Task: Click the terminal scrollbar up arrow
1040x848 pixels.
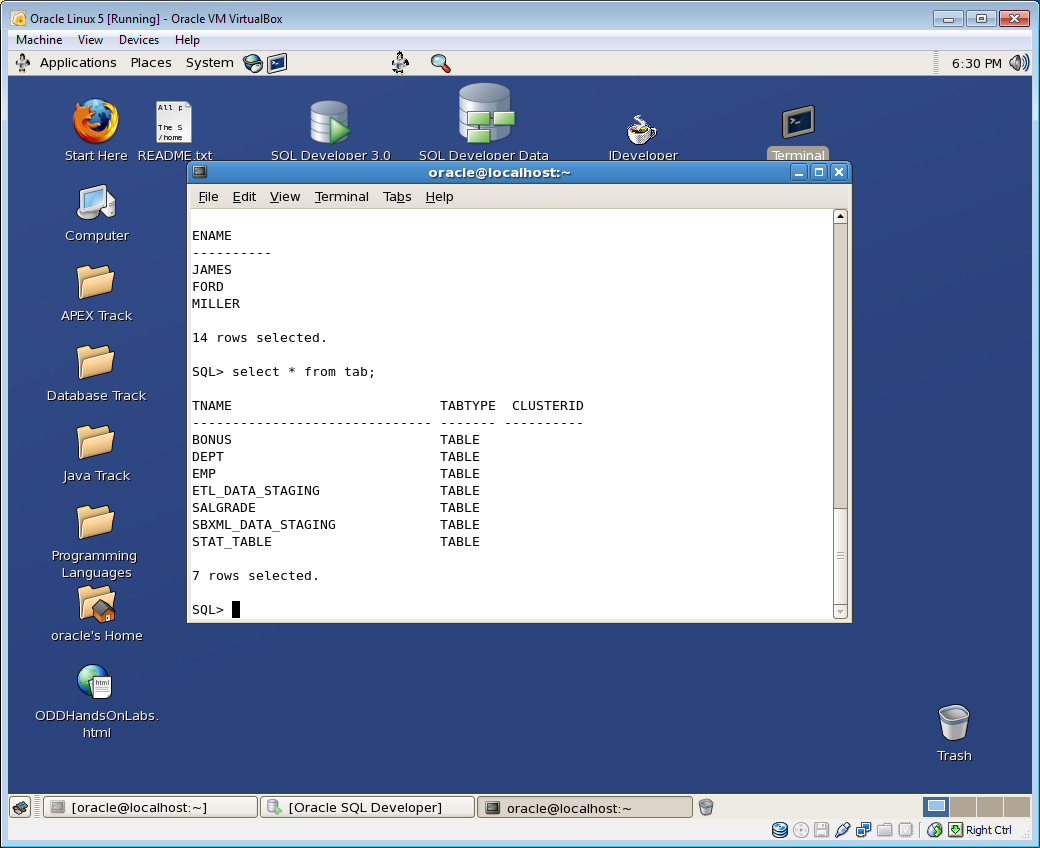Action: tap(840, 217)
